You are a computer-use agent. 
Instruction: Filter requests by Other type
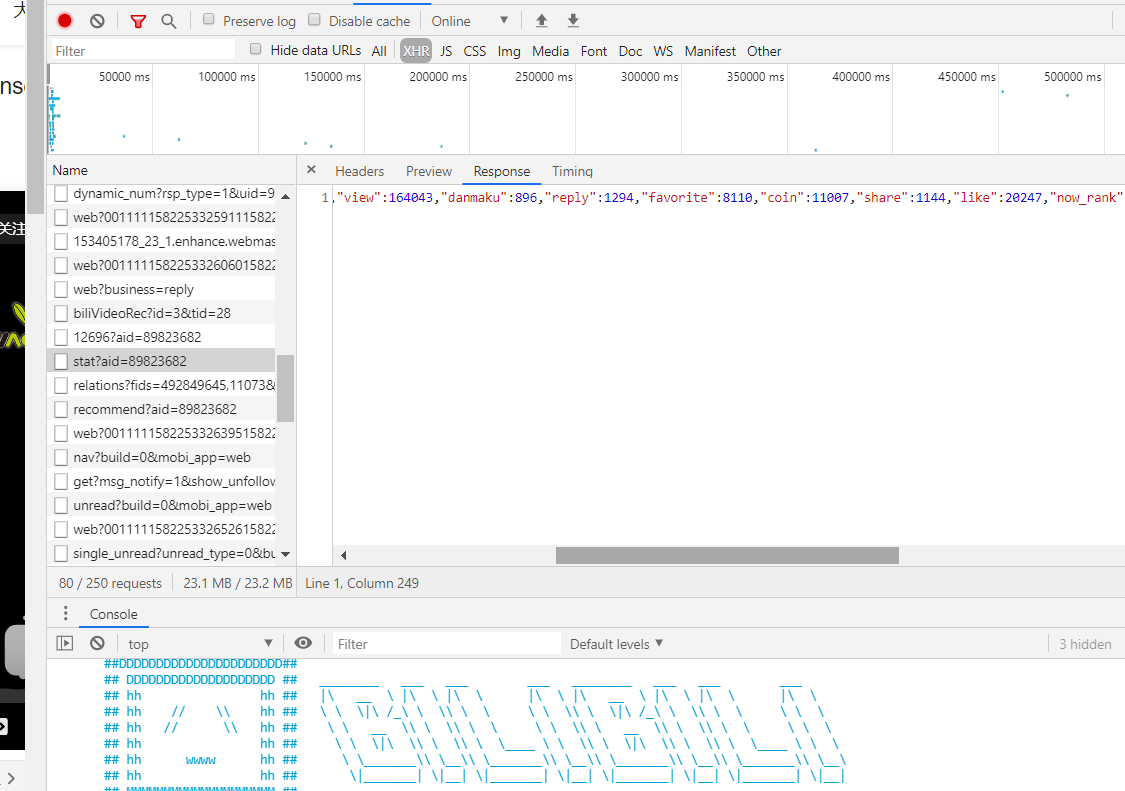coord(764,51)
